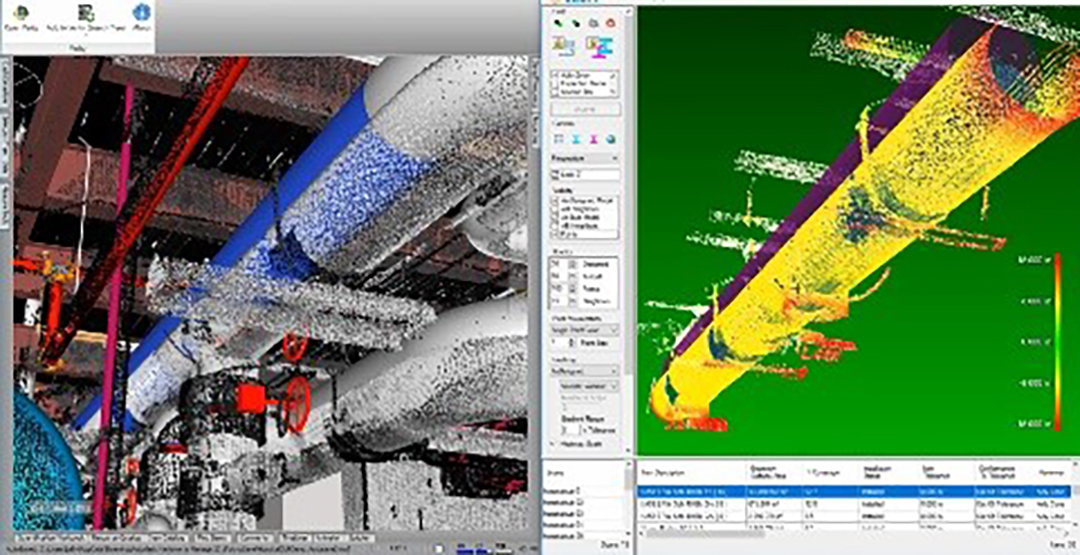Click the globe icon in the camera row

point(609,139)
